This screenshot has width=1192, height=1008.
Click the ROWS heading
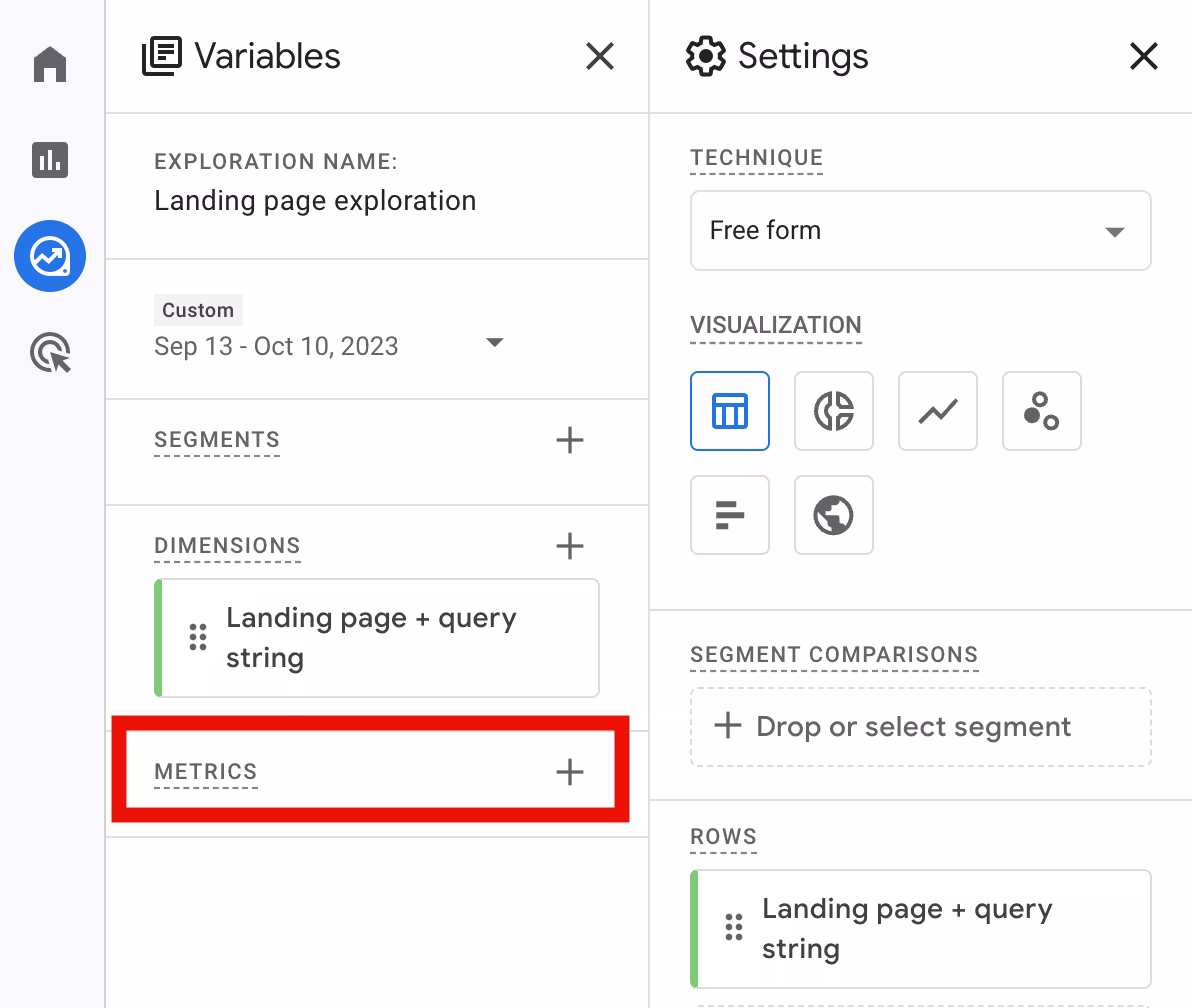tap(723, 837)
